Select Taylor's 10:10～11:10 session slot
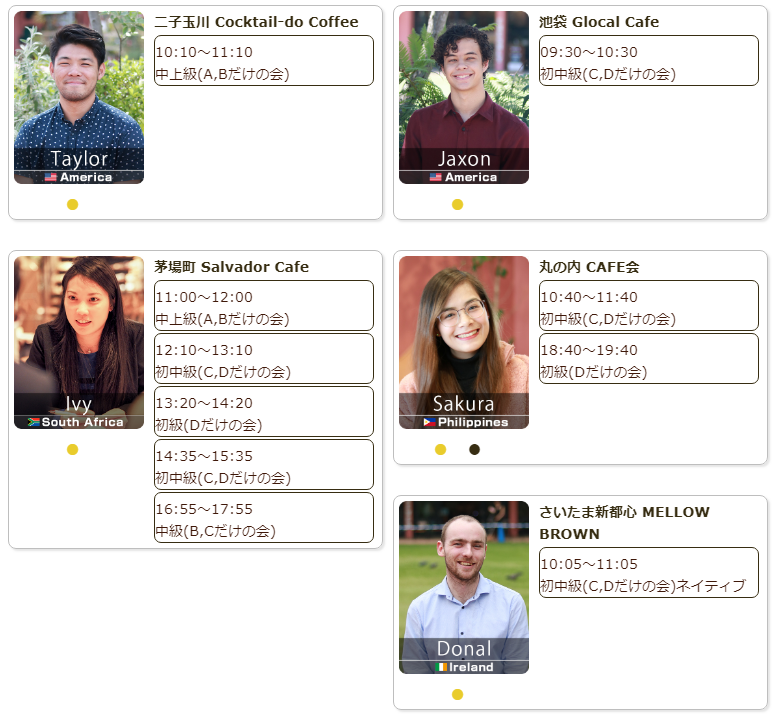This screenshot has width=782, height=720. [264, 60]
